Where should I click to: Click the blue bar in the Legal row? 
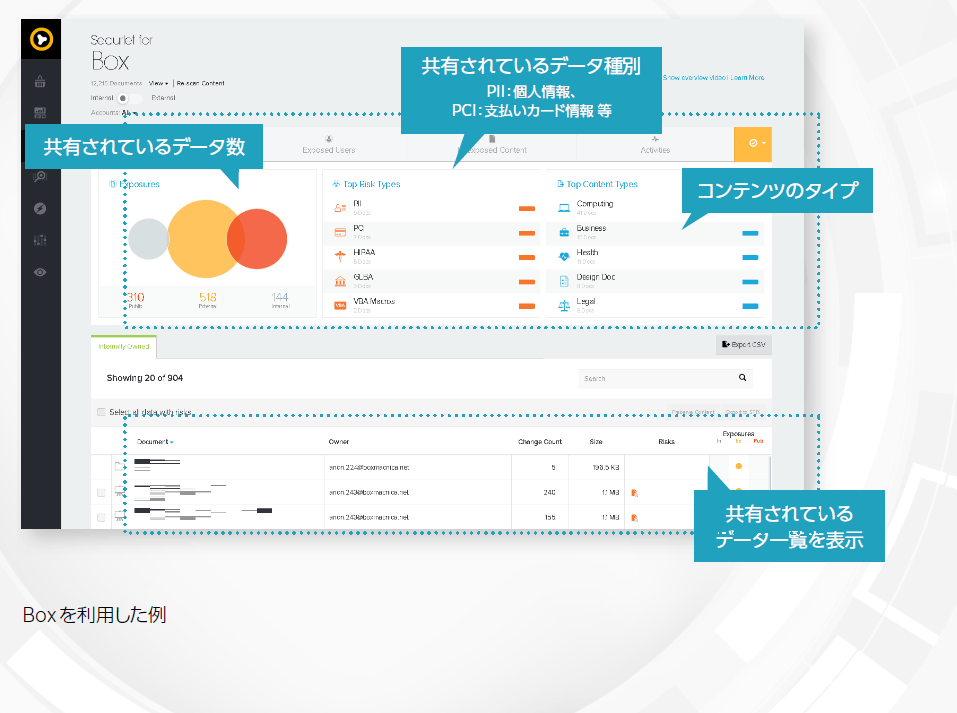(750, 306)
